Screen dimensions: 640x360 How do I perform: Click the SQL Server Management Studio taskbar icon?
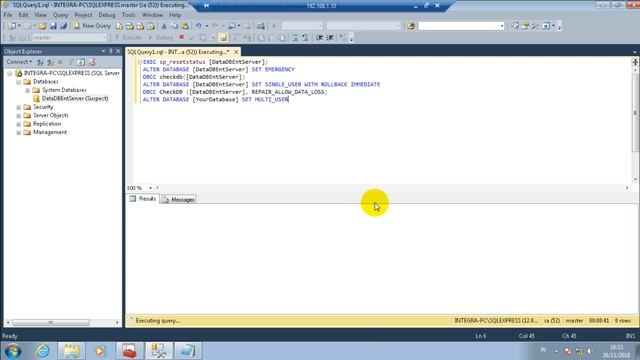click(159, 351)
